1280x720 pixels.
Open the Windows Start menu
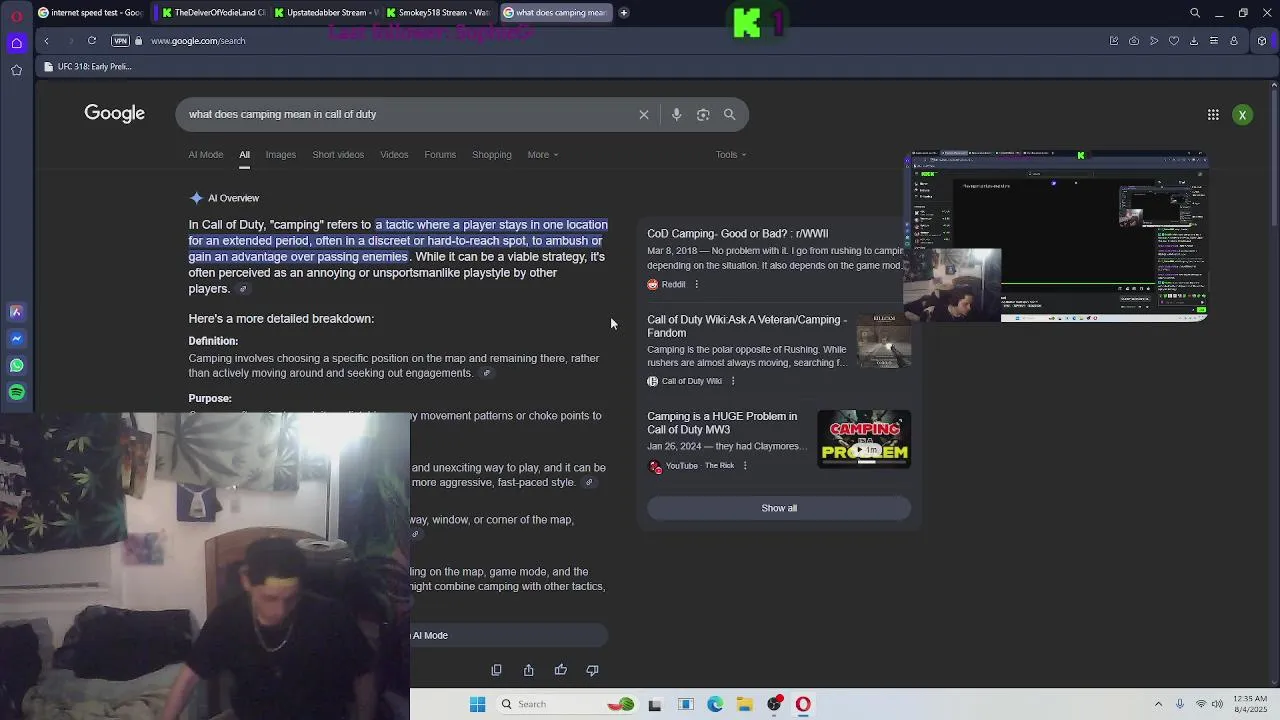point(477,705)
